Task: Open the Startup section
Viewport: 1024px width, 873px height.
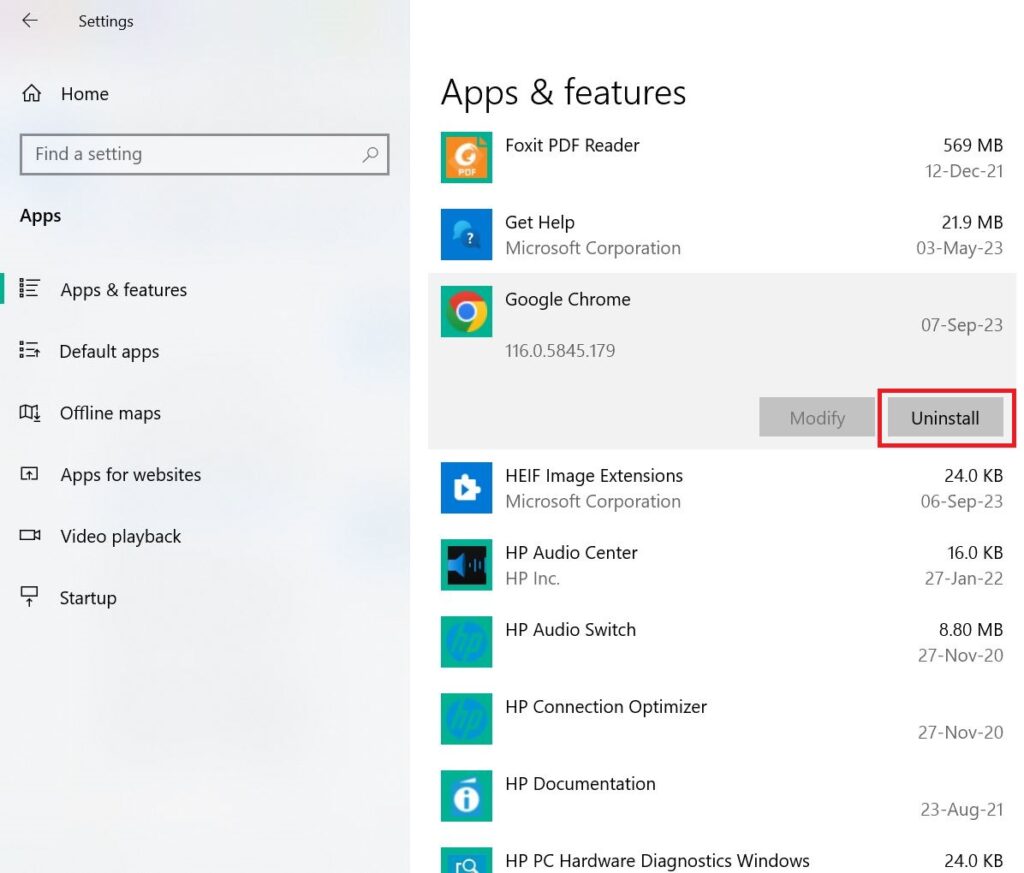Action: pyautogui.click(x=88, y=597)
